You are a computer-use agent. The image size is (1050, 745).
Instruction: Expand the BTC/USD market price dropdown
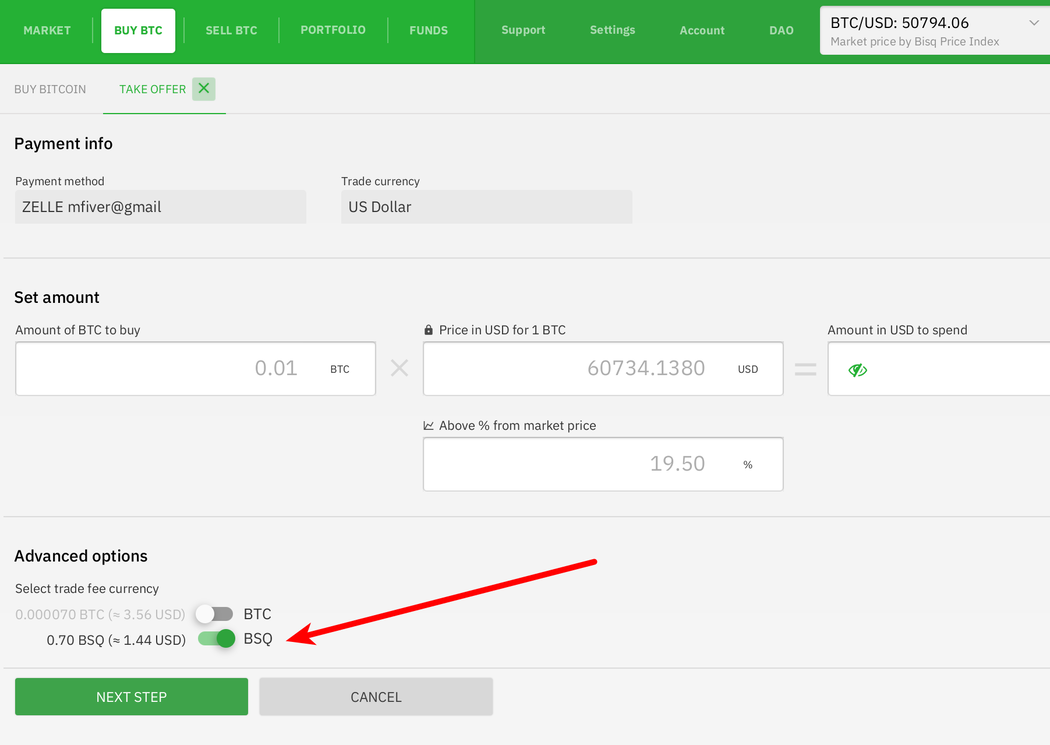tap(1033, 23)
